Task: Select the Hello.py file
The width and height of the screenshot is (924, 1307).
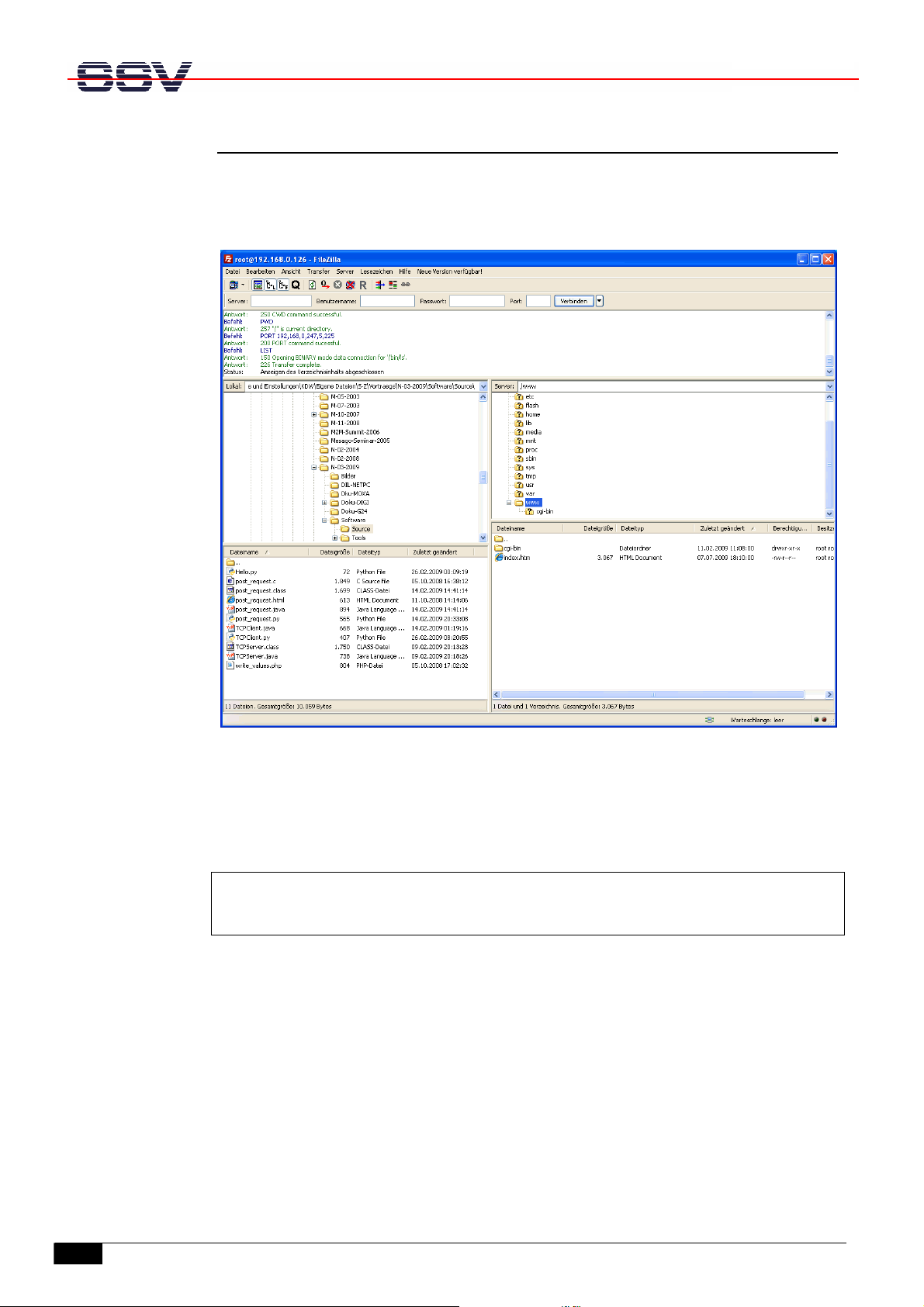Action: point(246,572)
